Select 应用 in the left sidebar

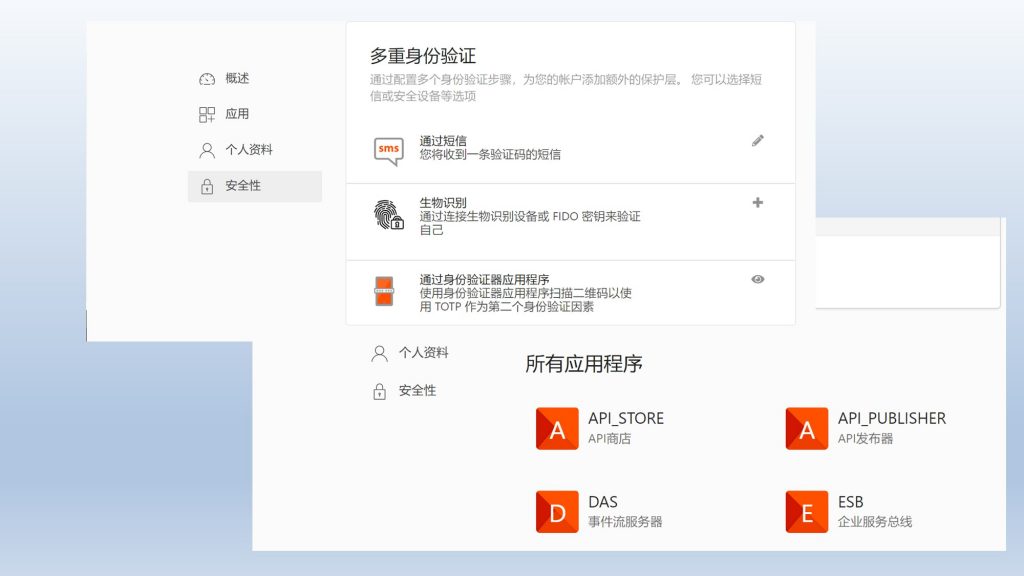pos(236,114)
